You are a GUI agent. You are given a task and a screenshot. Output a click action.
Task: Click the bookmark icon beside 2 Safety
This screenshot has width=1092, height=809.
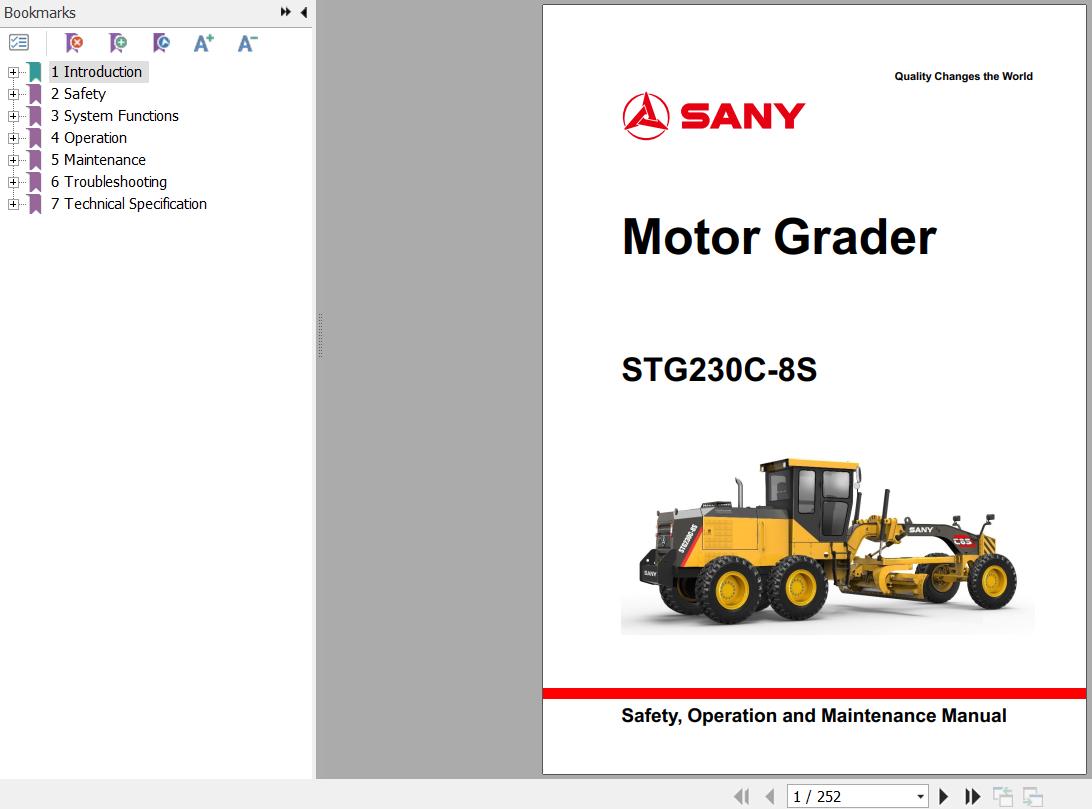[x=35, y=94]
